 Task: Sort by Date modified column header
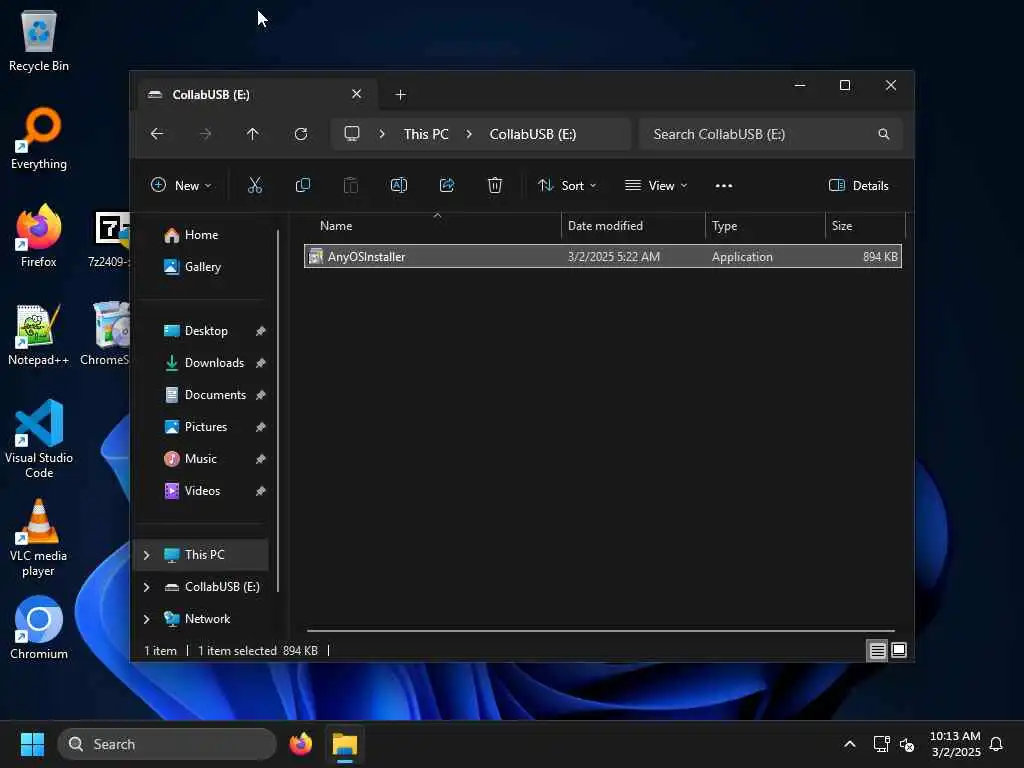[633, 226]
